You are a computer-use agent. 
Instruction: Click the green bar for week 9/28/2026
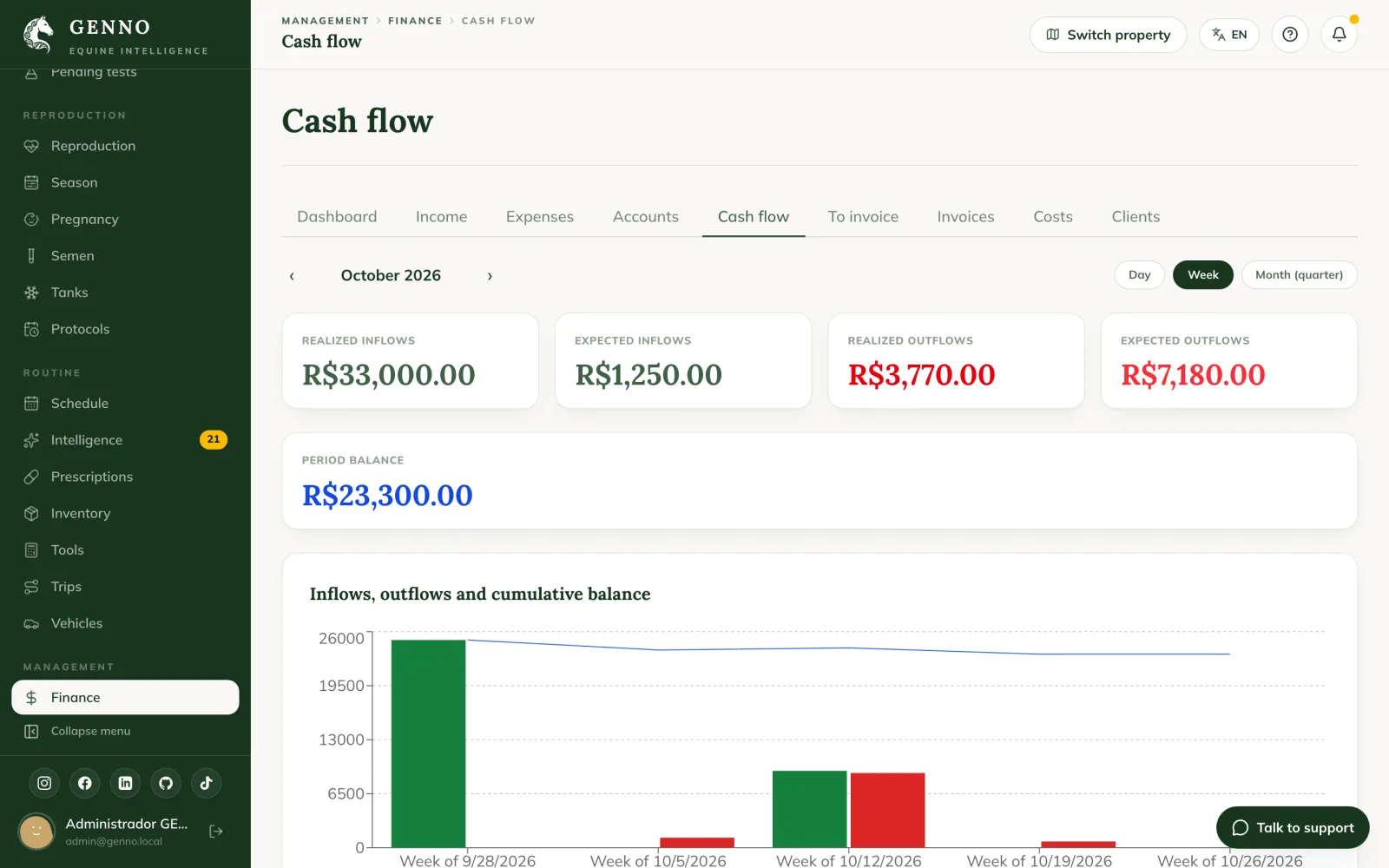pyautogui.click(x=428, y=743)
